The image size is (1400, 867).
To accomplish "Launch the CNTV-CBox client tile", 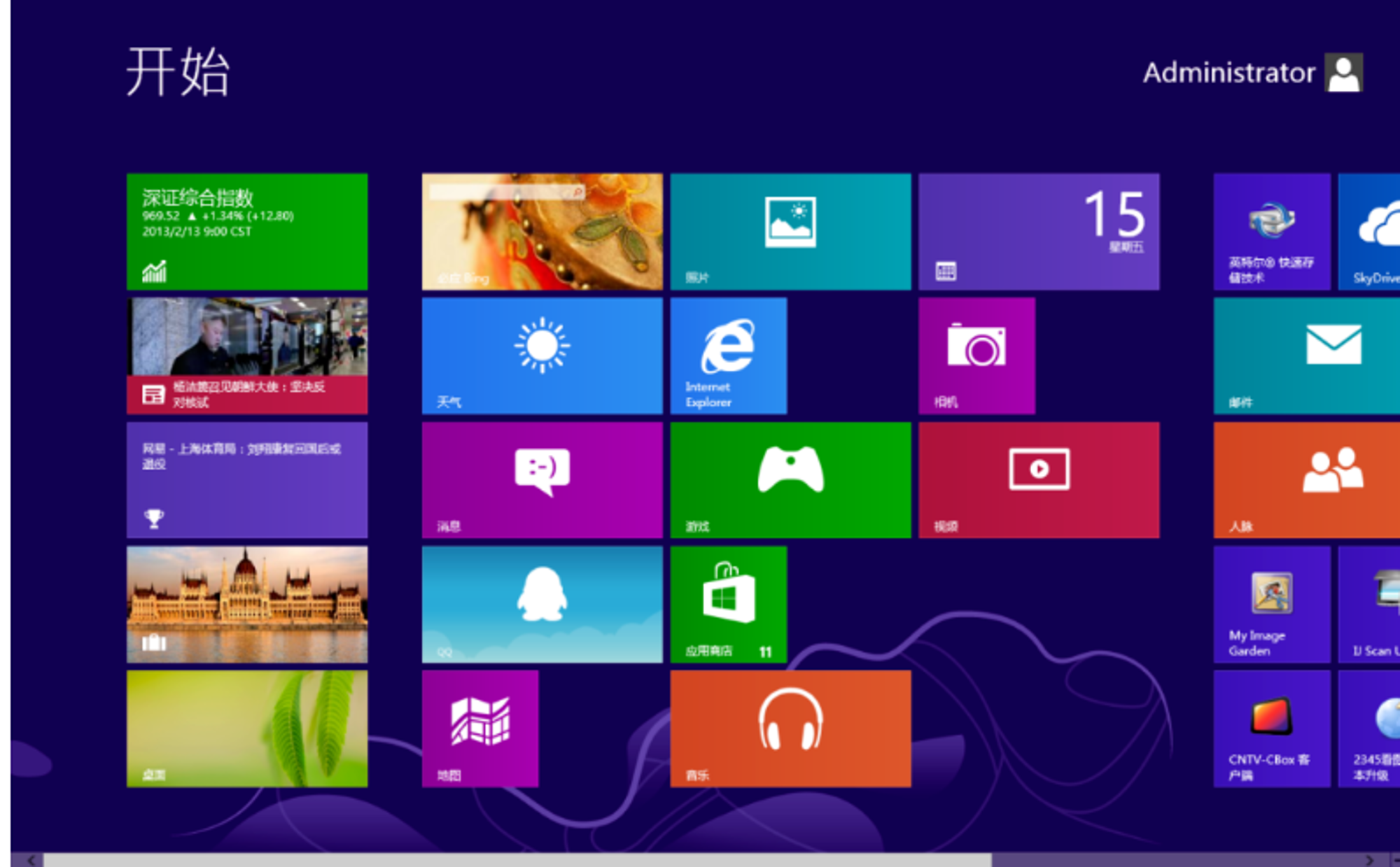I will 1272,728.
